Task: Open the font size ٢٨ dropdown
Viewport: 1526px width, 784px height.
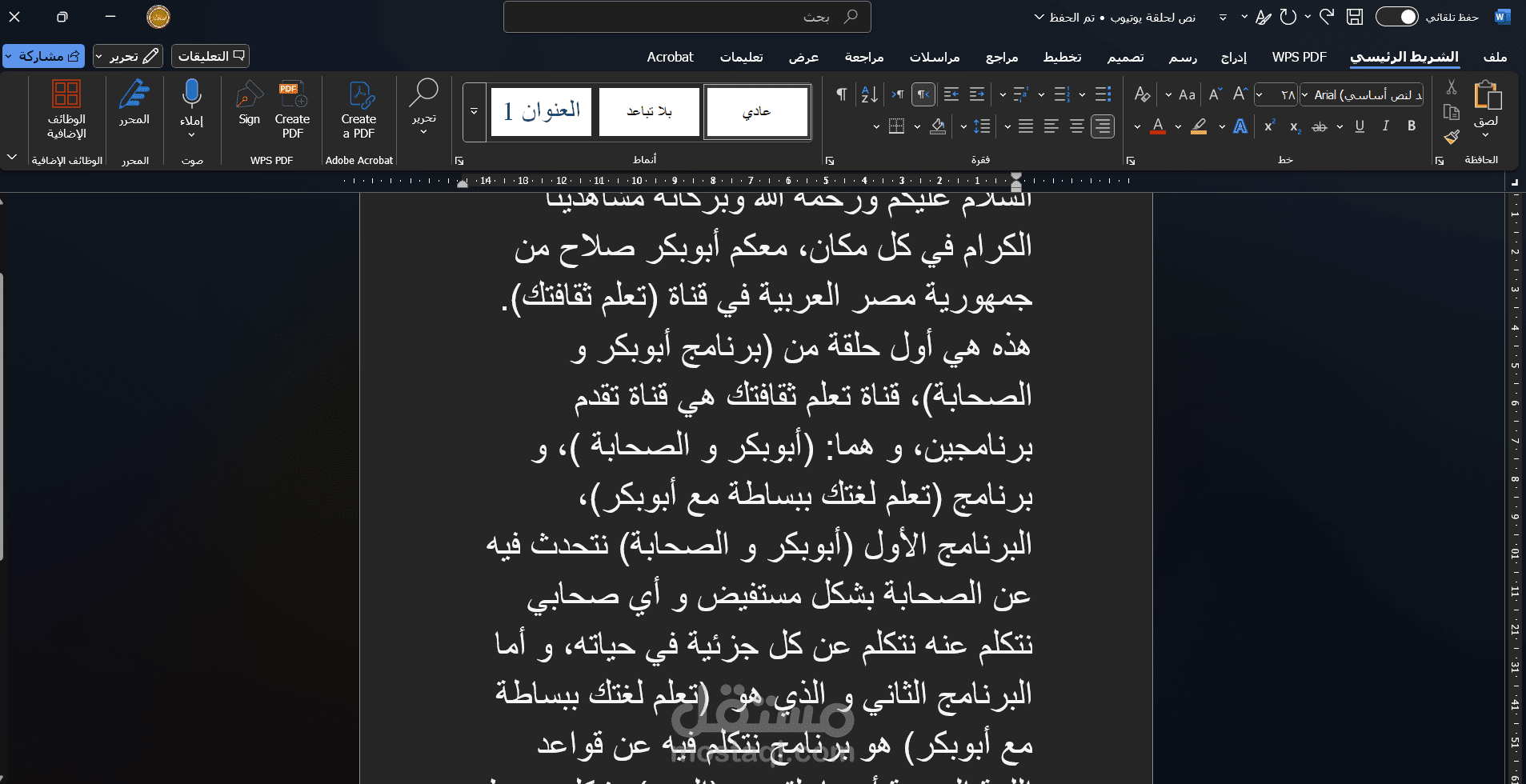Action: [1260, 95]
